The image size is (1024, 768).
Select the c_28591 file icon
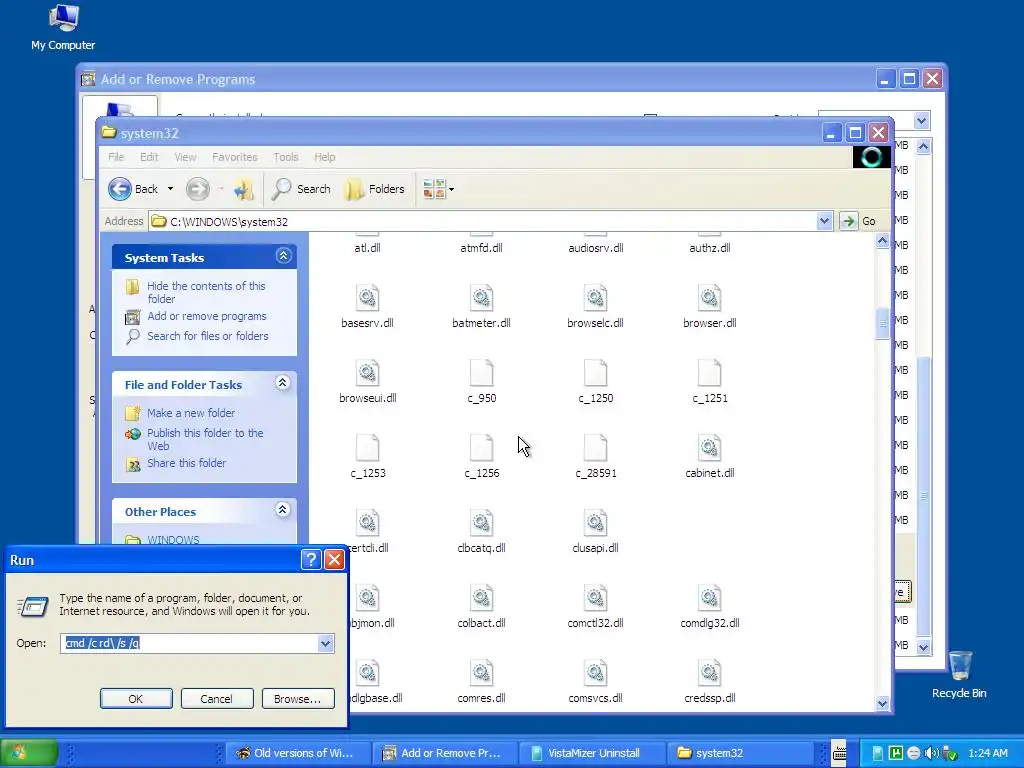pyautogui.click(x=595, y=448)
